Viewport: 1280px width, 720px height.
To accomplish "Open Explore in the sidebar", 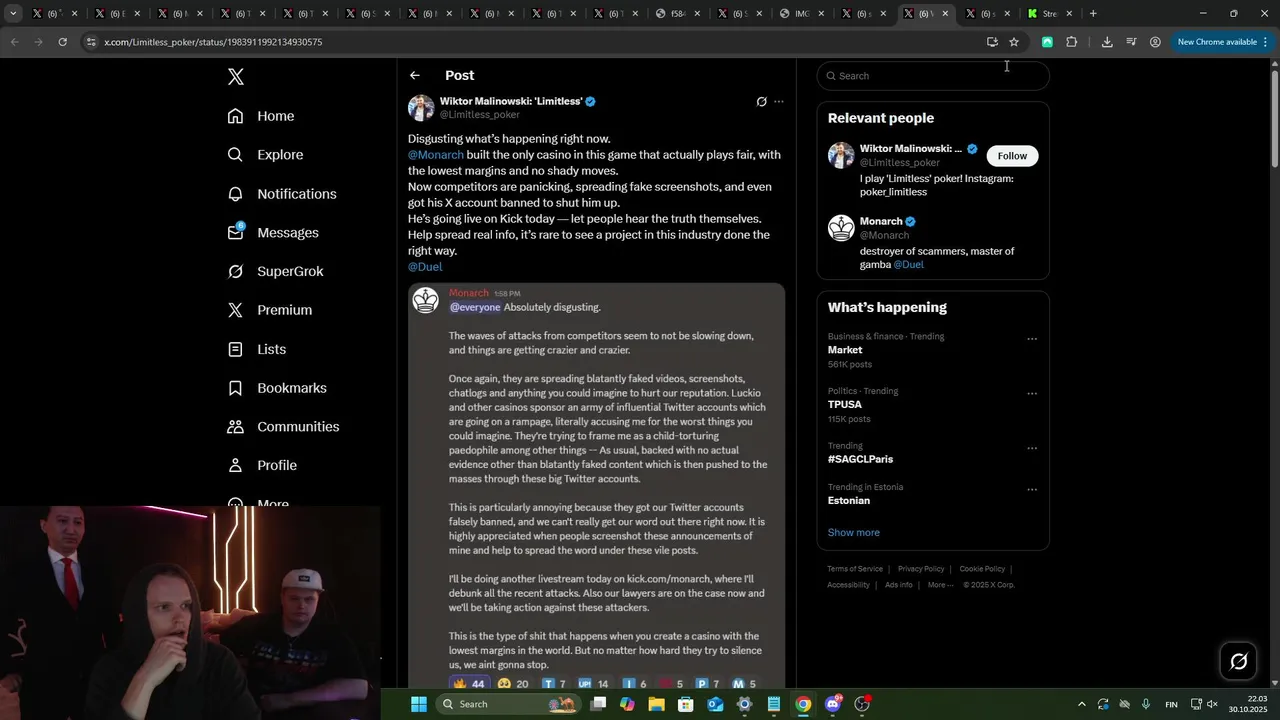I will pyautogui.click(x=265, y=155).
